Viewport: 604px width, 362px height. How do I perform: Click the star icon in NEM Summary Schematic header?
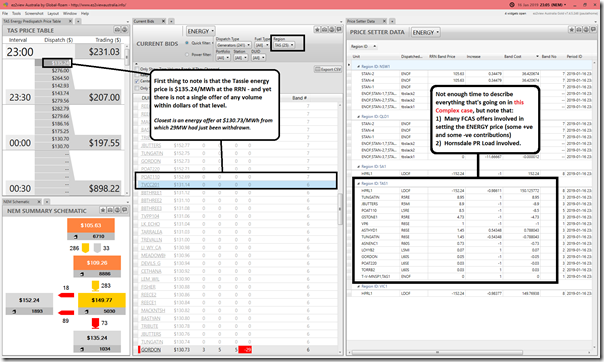103,210
